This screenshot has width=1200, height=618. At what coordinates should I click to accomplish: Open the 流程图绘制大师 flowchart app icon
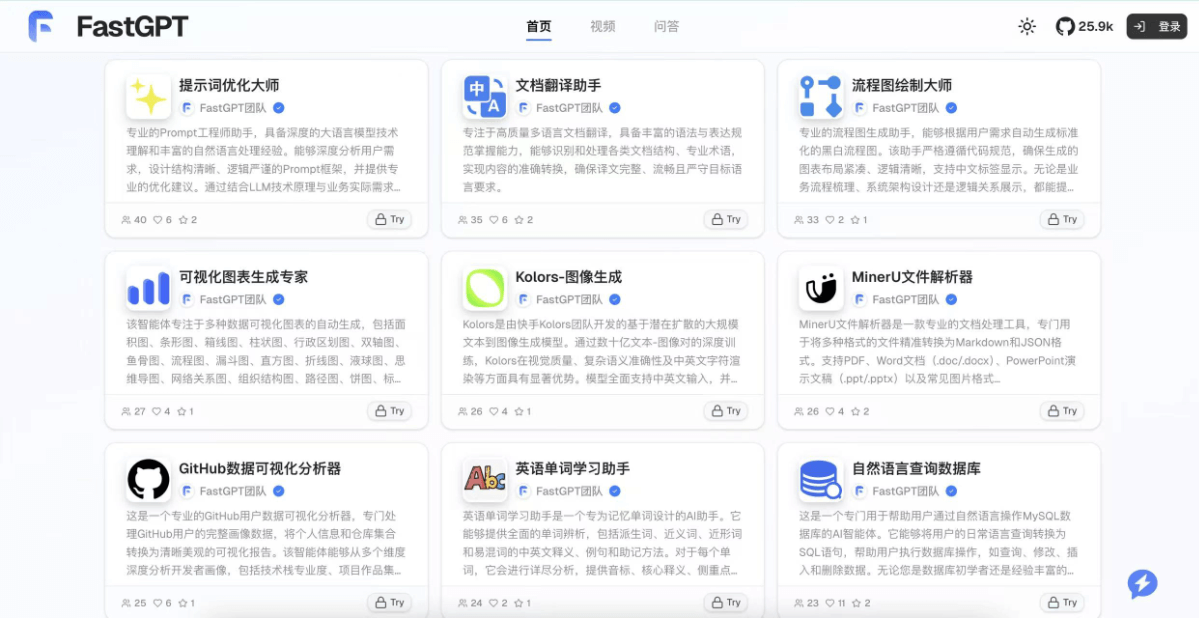[x=821, y=93]
